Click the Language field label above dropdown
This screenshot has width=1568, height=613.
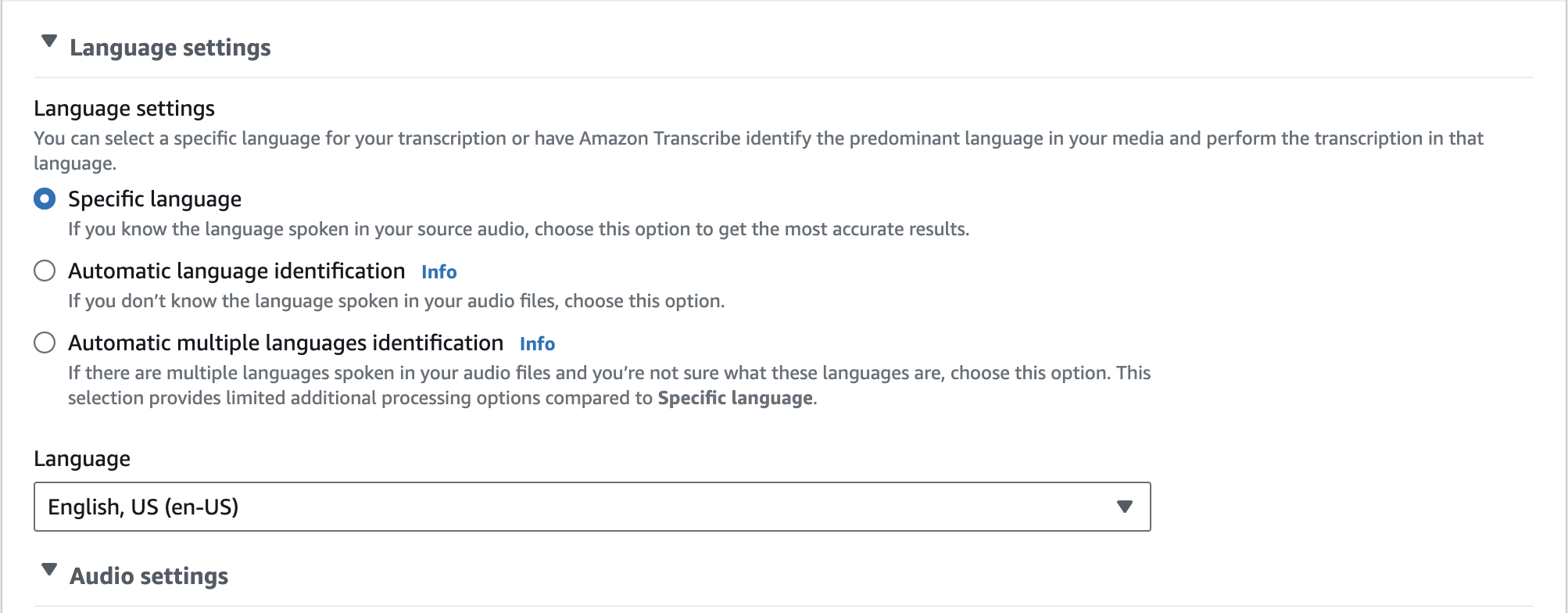coord(82,459)
